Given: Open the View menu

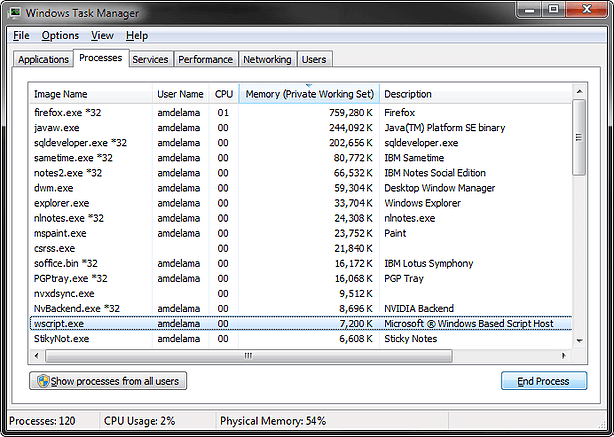Looking at the screenshot, I should click(102, 36).
